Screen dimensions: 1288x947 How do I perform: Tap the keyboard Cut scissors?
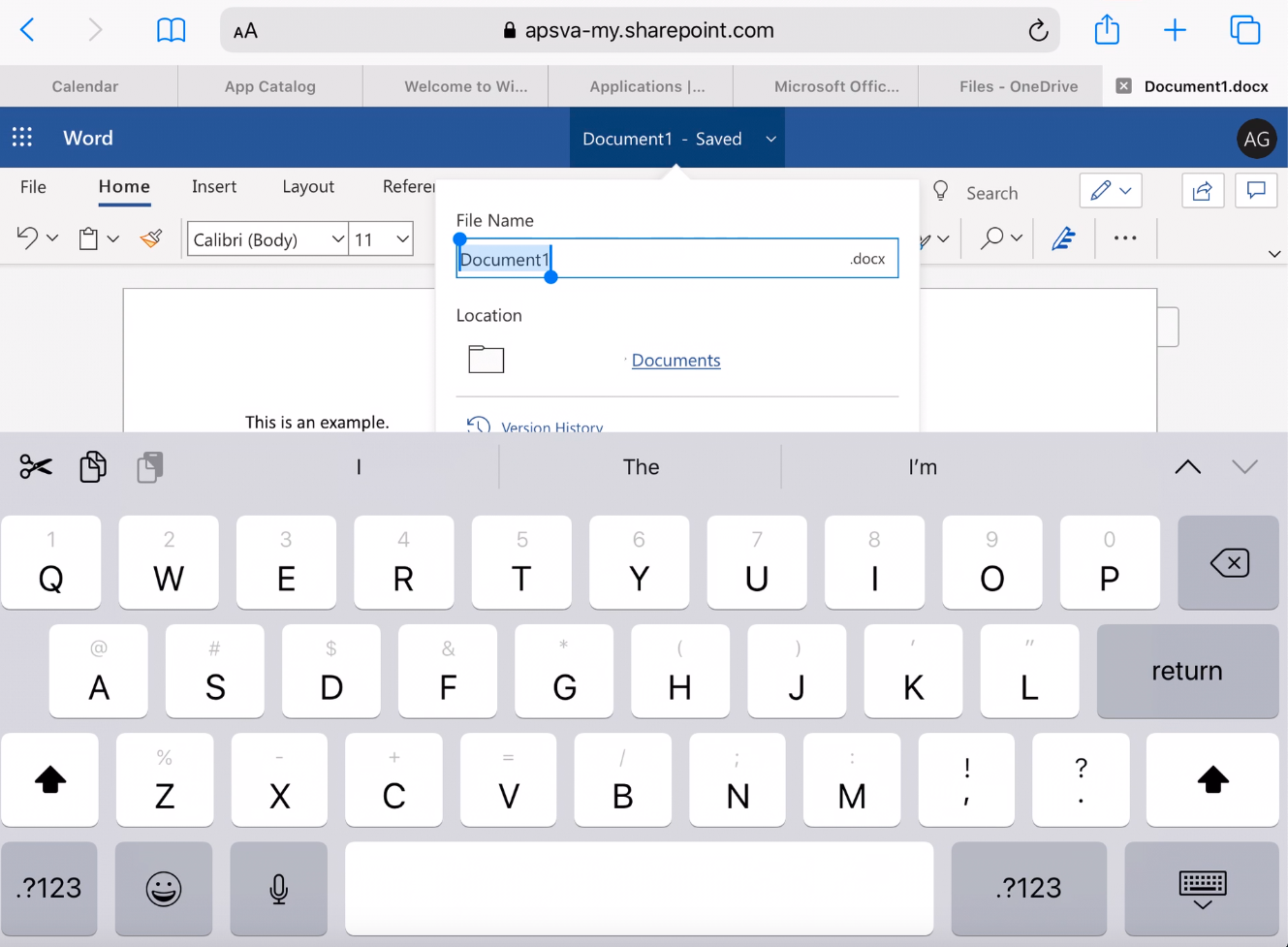pos(36,467)
